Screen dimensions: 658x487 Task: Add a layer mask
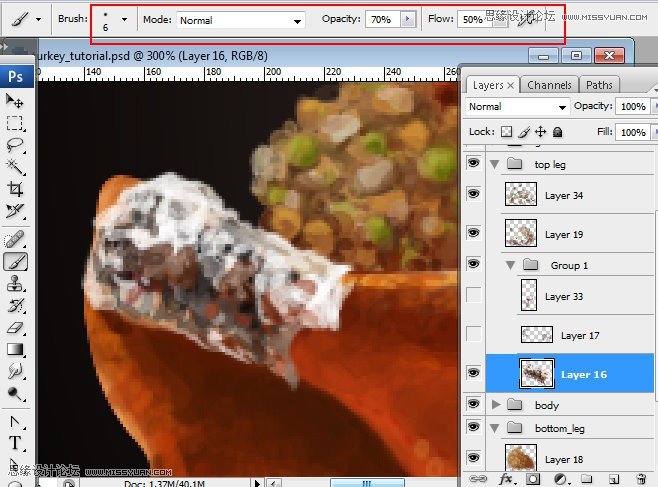[x=533, y=479]
